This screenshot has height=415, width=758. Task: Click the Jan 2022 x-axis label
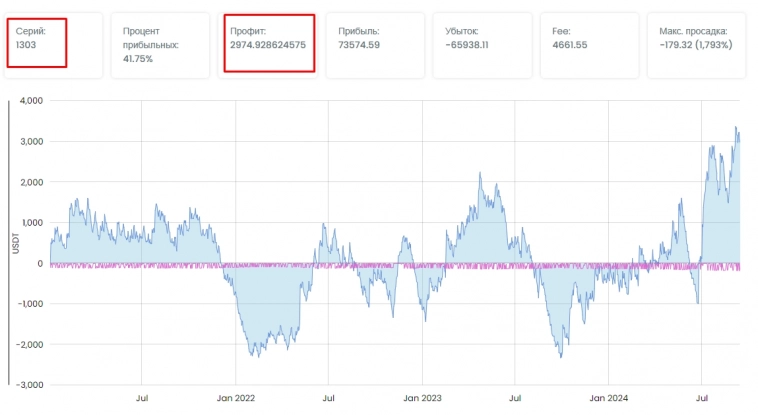[x=236, y=398]
